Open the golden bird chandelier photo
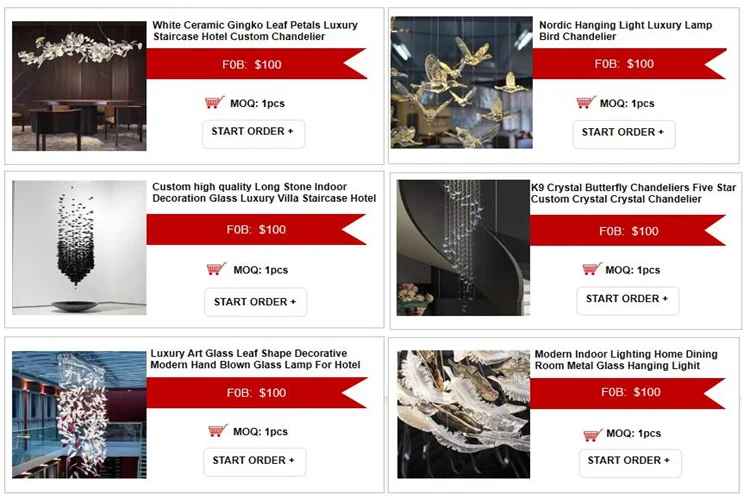This screenshot has width=750, height=503. coord(462,82)
